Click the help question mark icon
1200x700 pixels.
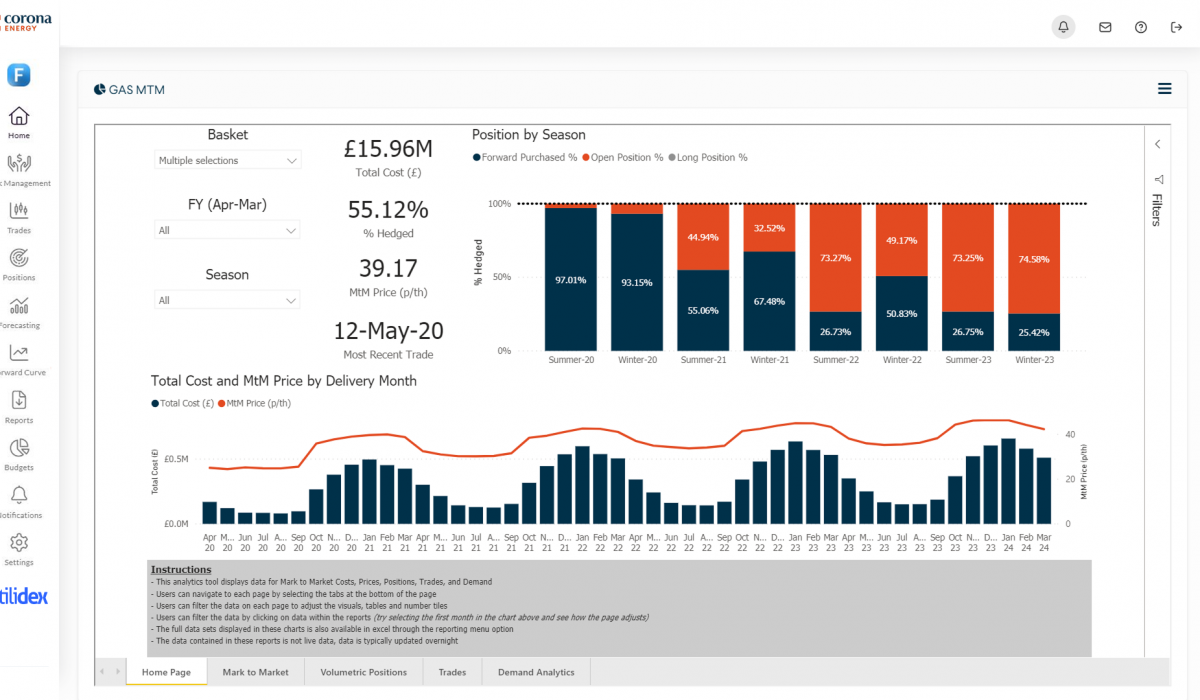(x=1141, y=27)
